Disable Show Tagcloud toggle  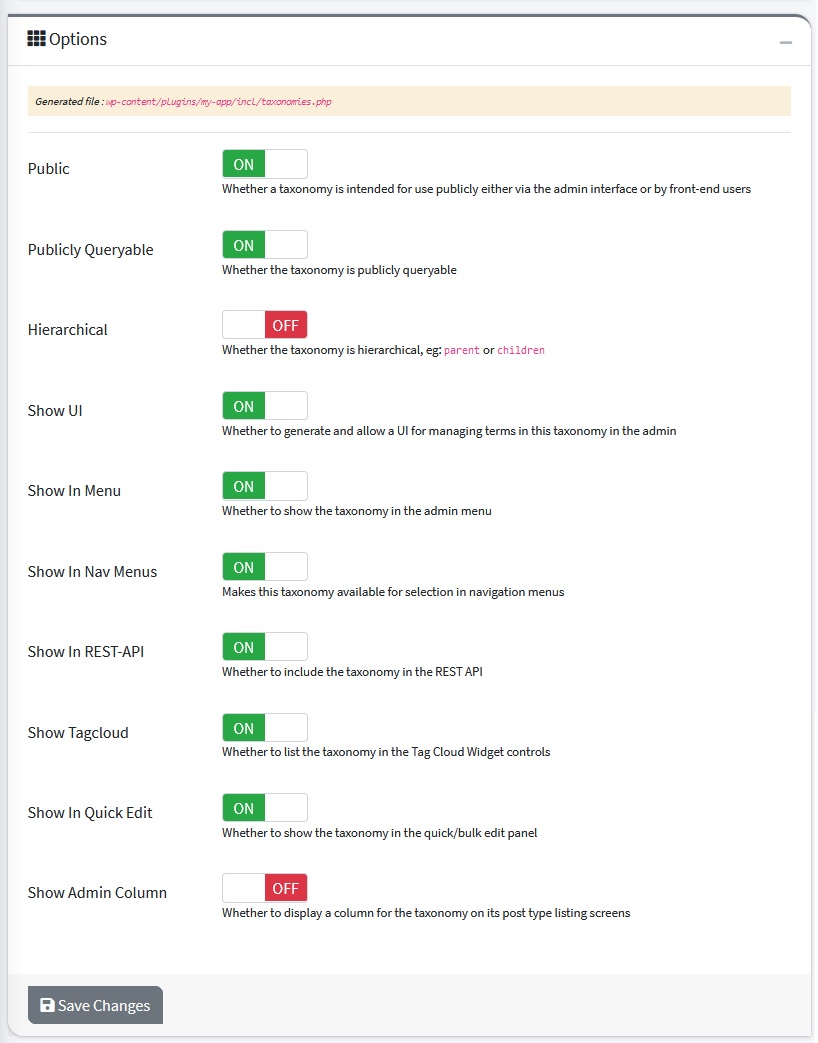[x=265, y=728]
